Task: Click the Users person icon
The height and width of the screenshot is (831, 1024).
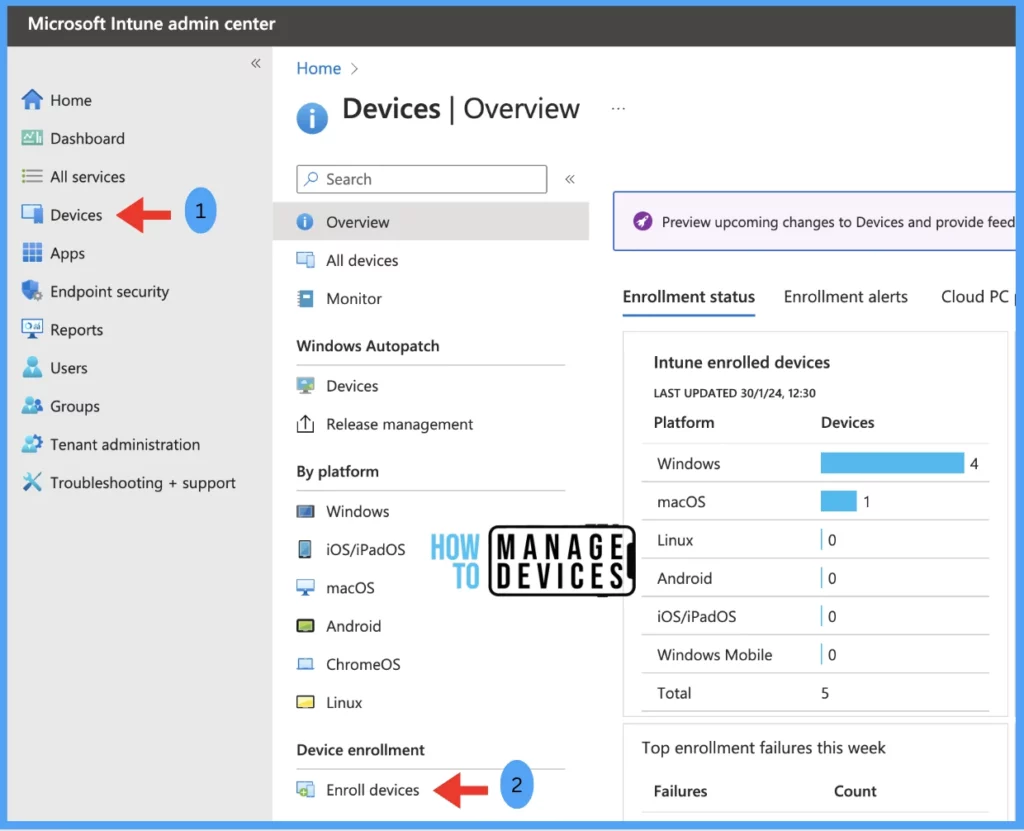Action: (x=32, y=367)
